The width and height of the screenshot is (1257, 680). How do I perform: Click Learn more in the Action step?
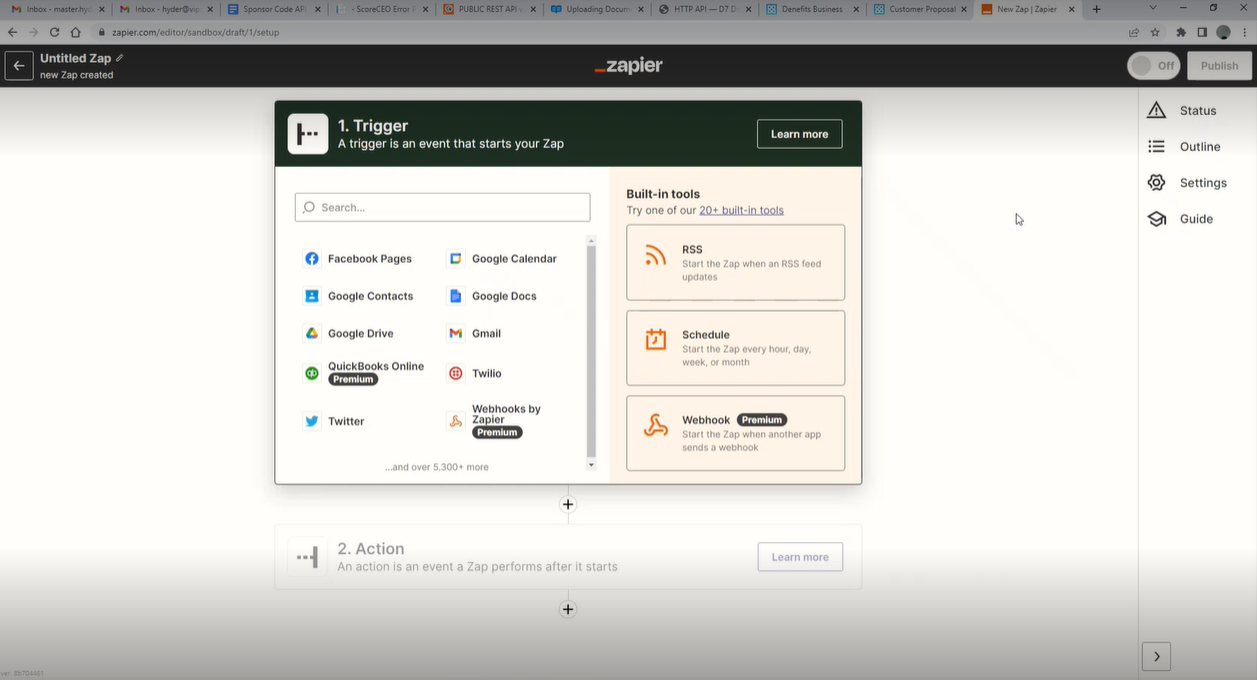pos(800,557)
